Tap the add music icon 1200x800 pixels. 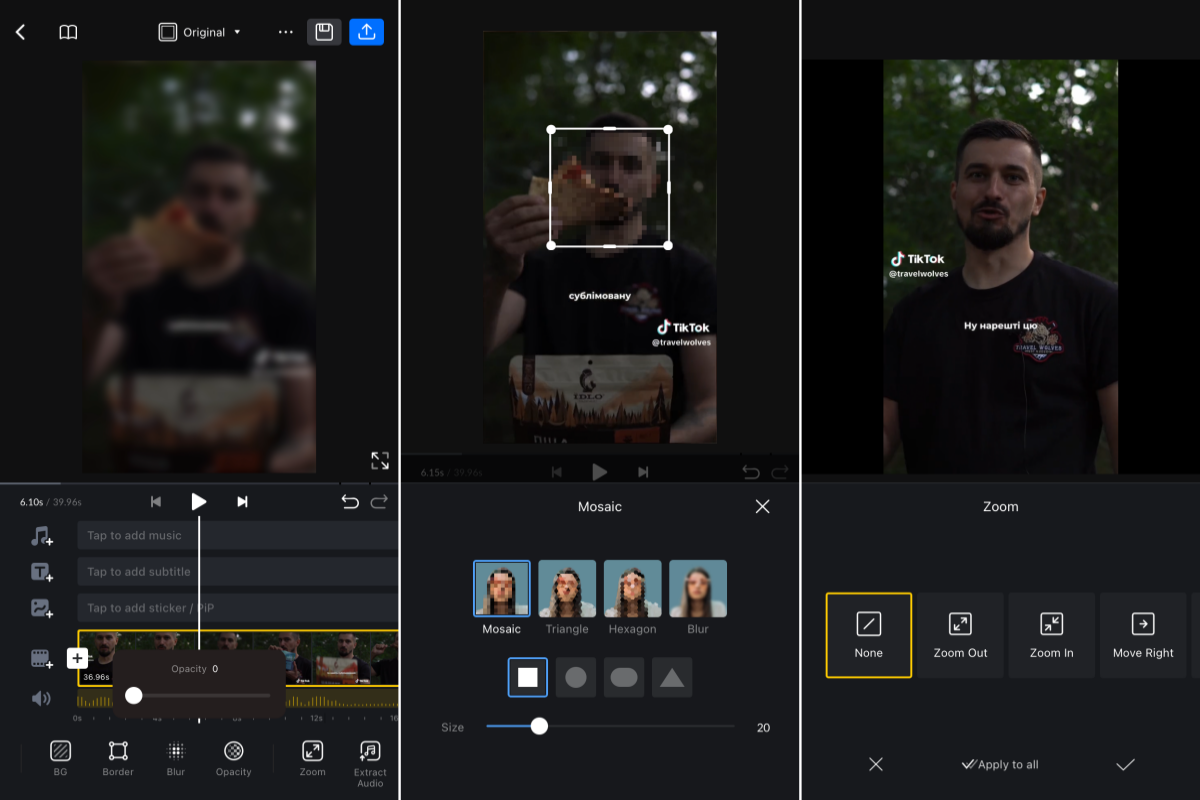[41, 536]
